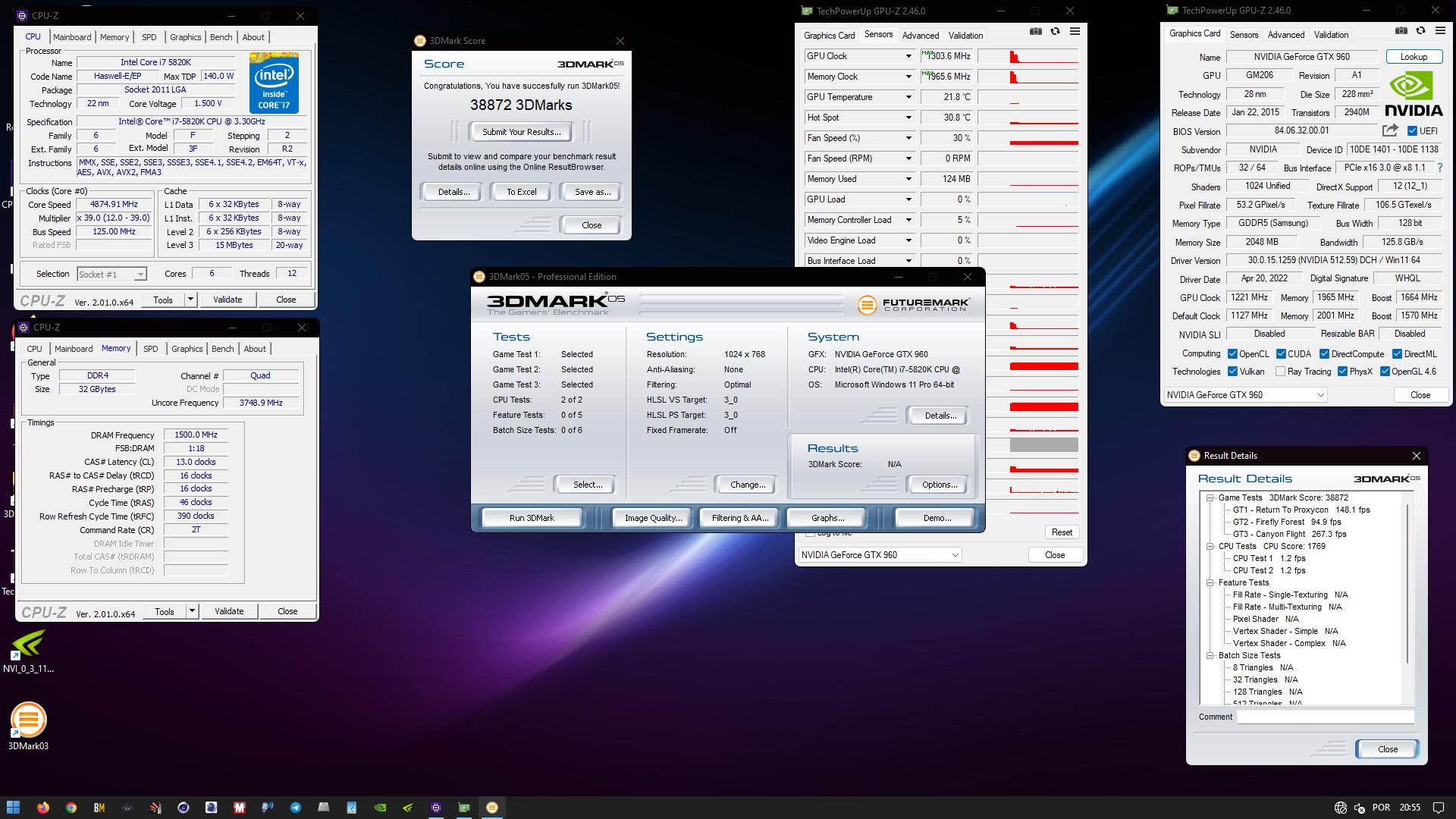Toggle CUDA checkbox
Image resolution: width=1456 pixels, height=819 pixels.
pos(1281,353)
